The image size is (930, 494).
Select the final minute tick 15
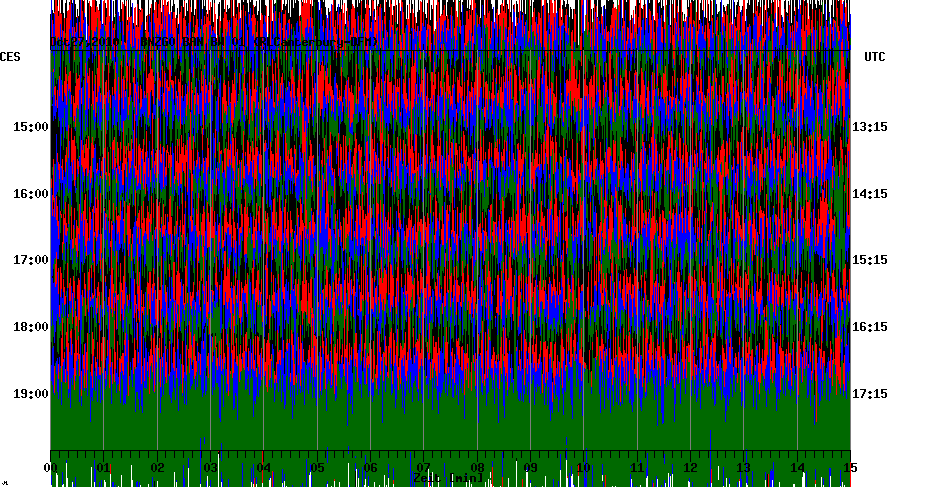(850, 468)
